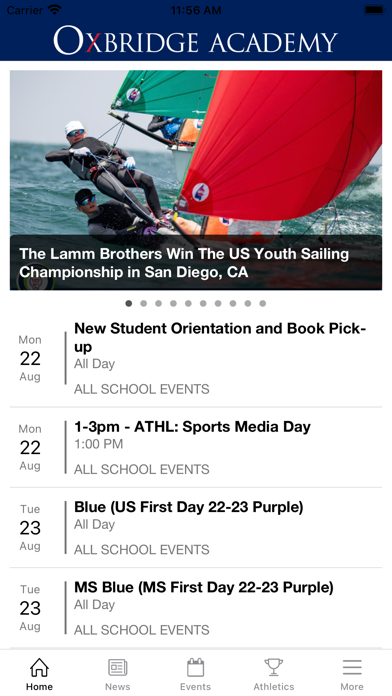The image size is (392, 696).
Task: Select the first carousel page dot
Action: tap(129, 304)
